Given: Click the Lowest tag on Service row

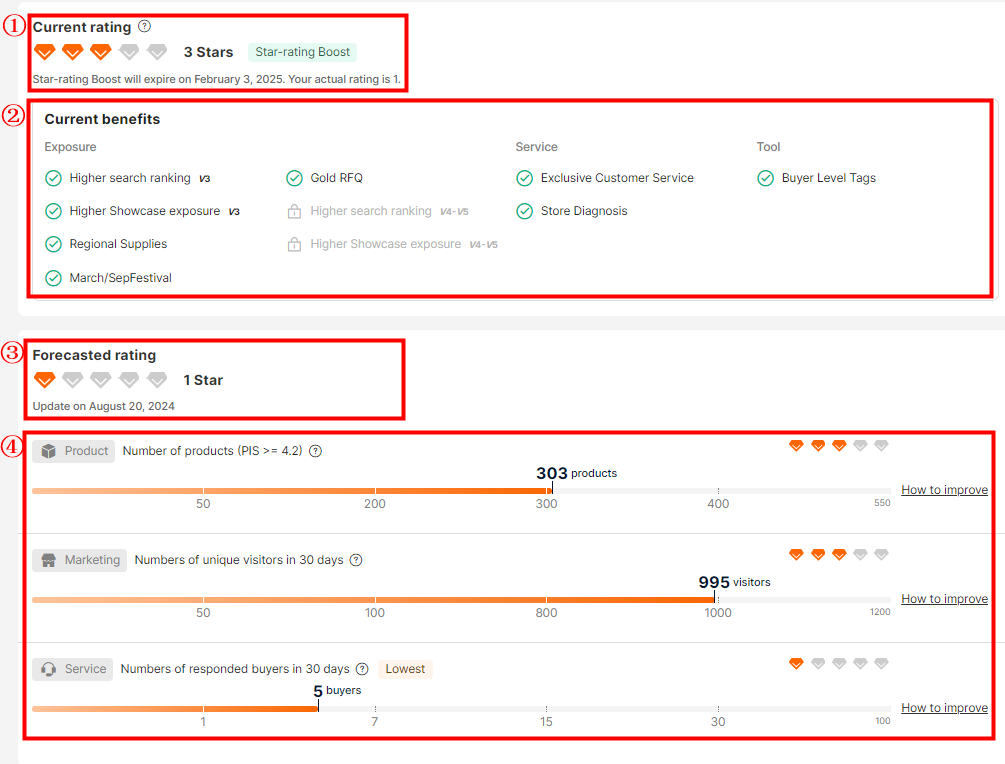Looking at the screenshot, I should [x=405, y=669].
